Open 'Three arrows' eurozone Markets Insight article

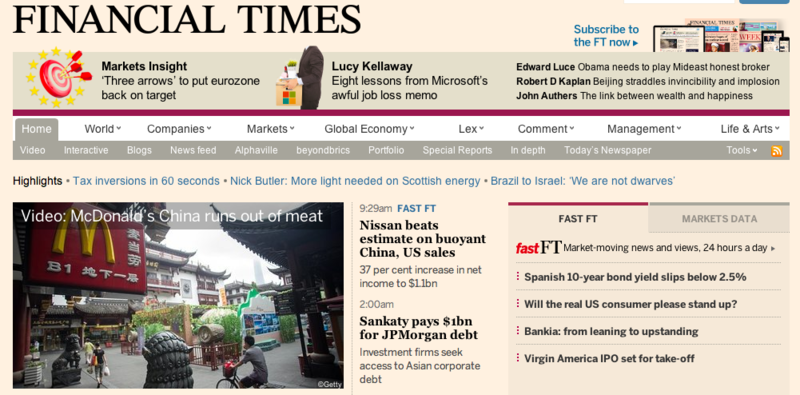181,88
